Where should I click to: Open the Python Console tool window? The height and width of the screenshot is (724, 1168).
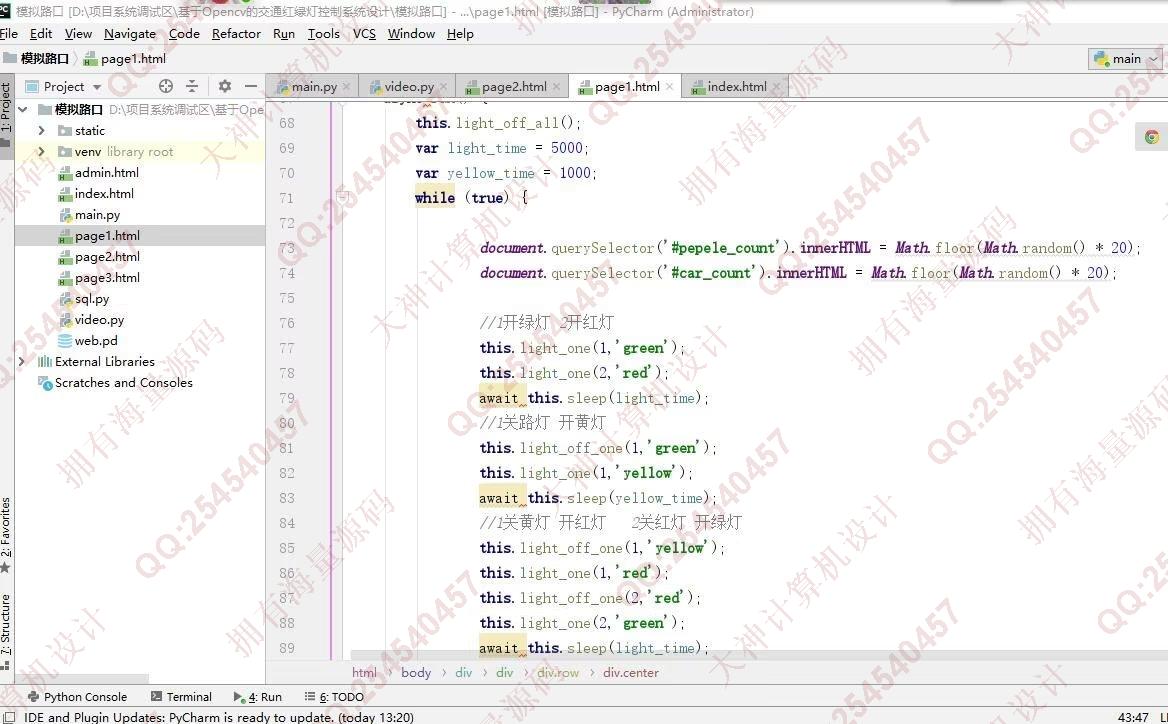[x=77, y=696]
